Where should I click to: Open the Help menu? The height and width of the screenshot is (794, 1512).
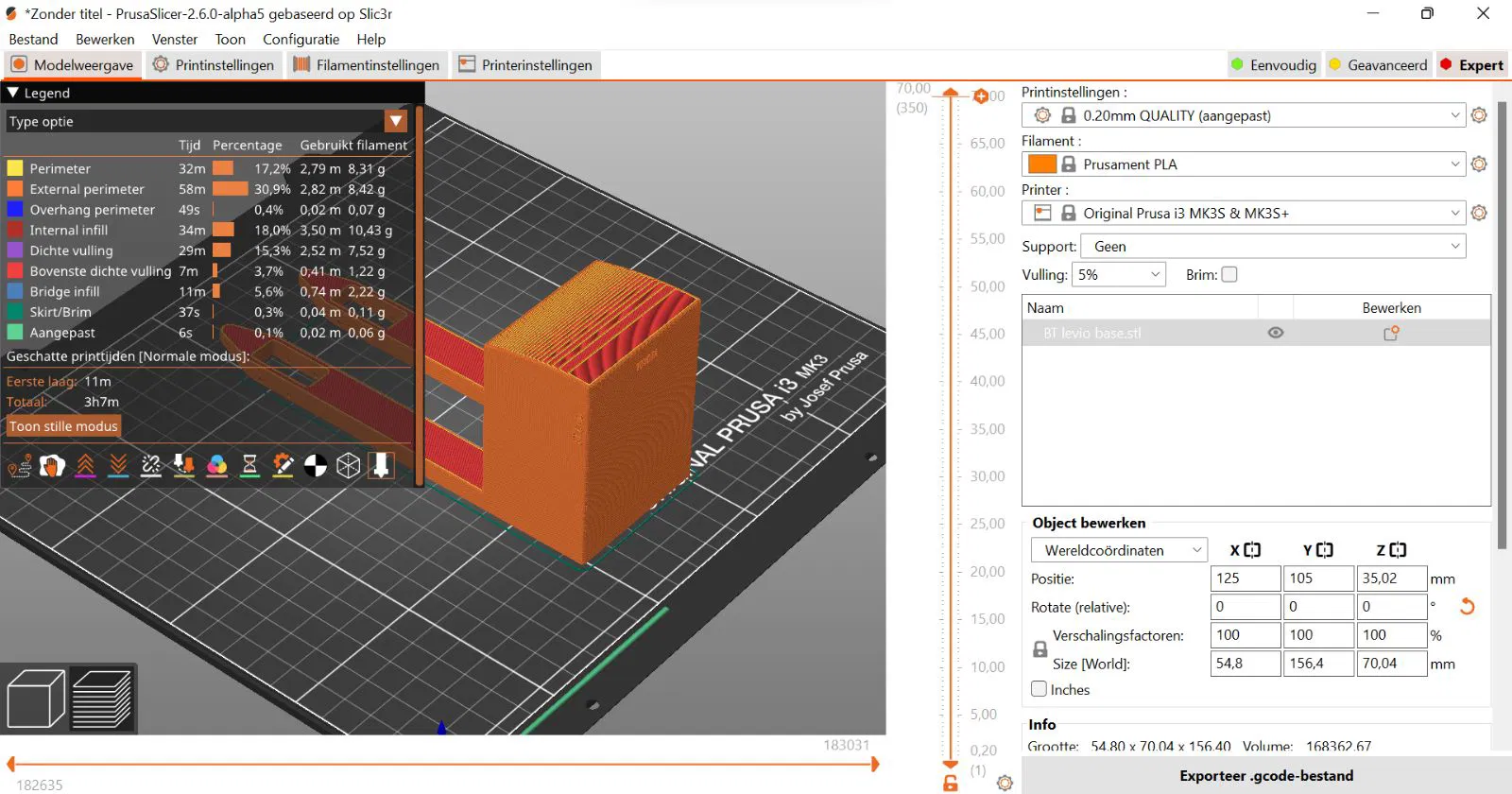pyautogui.click(x=371, y=40)
